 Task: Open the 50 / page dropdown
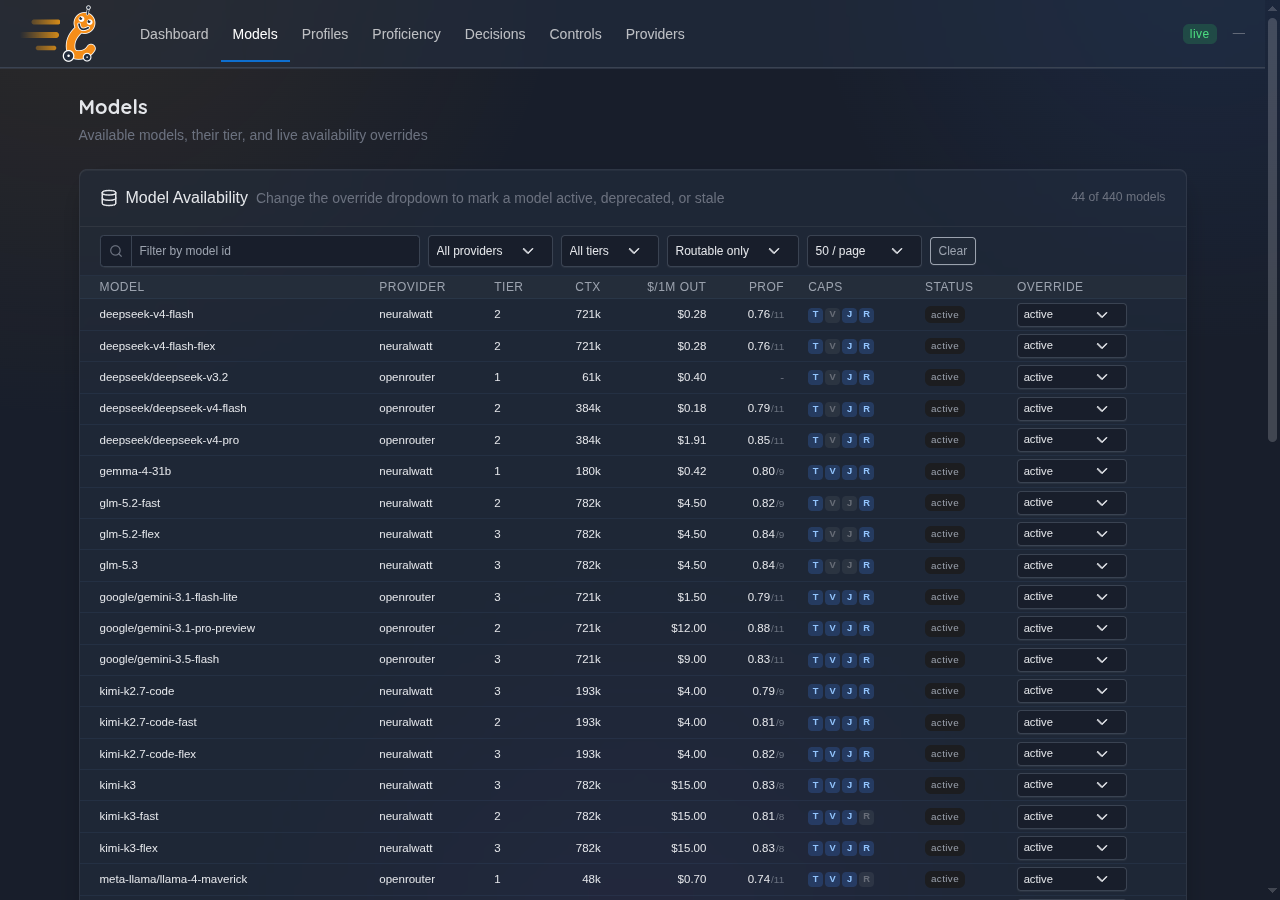[x=864, y=251]
